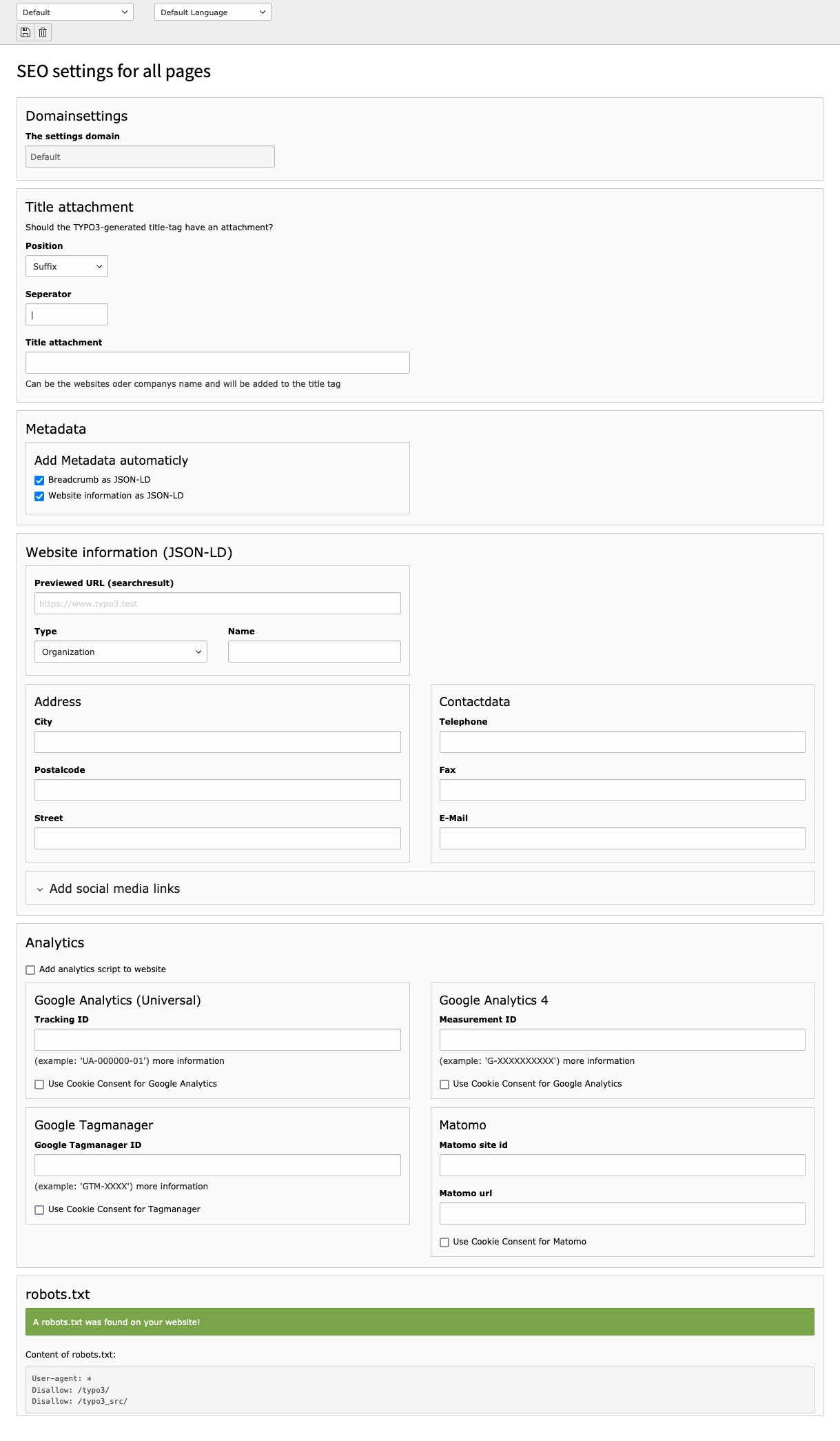The image size is (840, 1441).
Task: Click the save icon in the toolbar
Action: tap(25, 32)
